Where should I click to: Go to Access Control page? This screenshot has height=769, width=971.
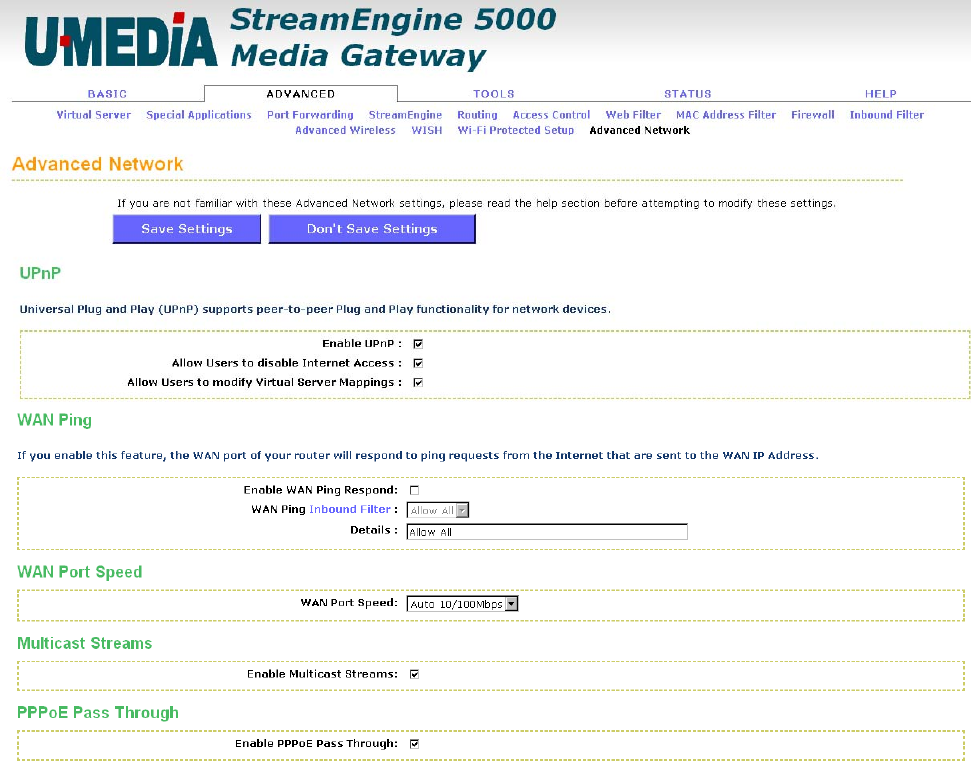tap(551, 115)
